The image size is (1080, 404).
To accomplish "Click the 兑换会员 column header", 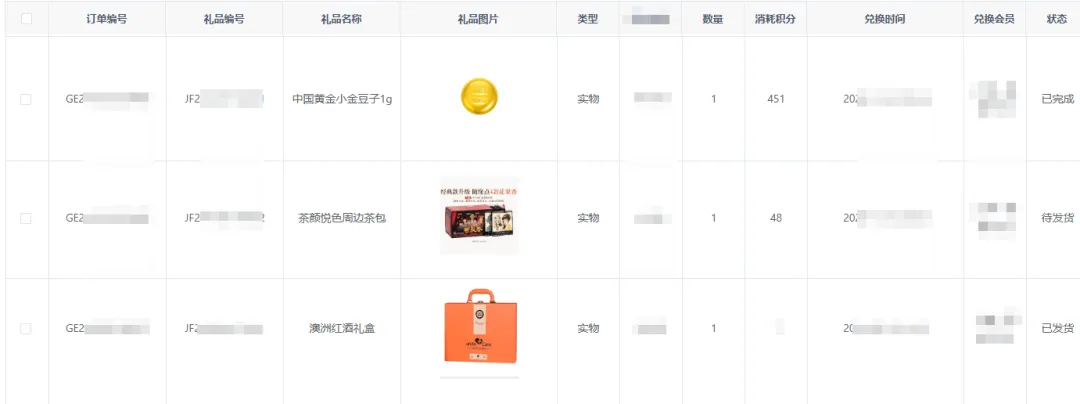I will (994, 19).
